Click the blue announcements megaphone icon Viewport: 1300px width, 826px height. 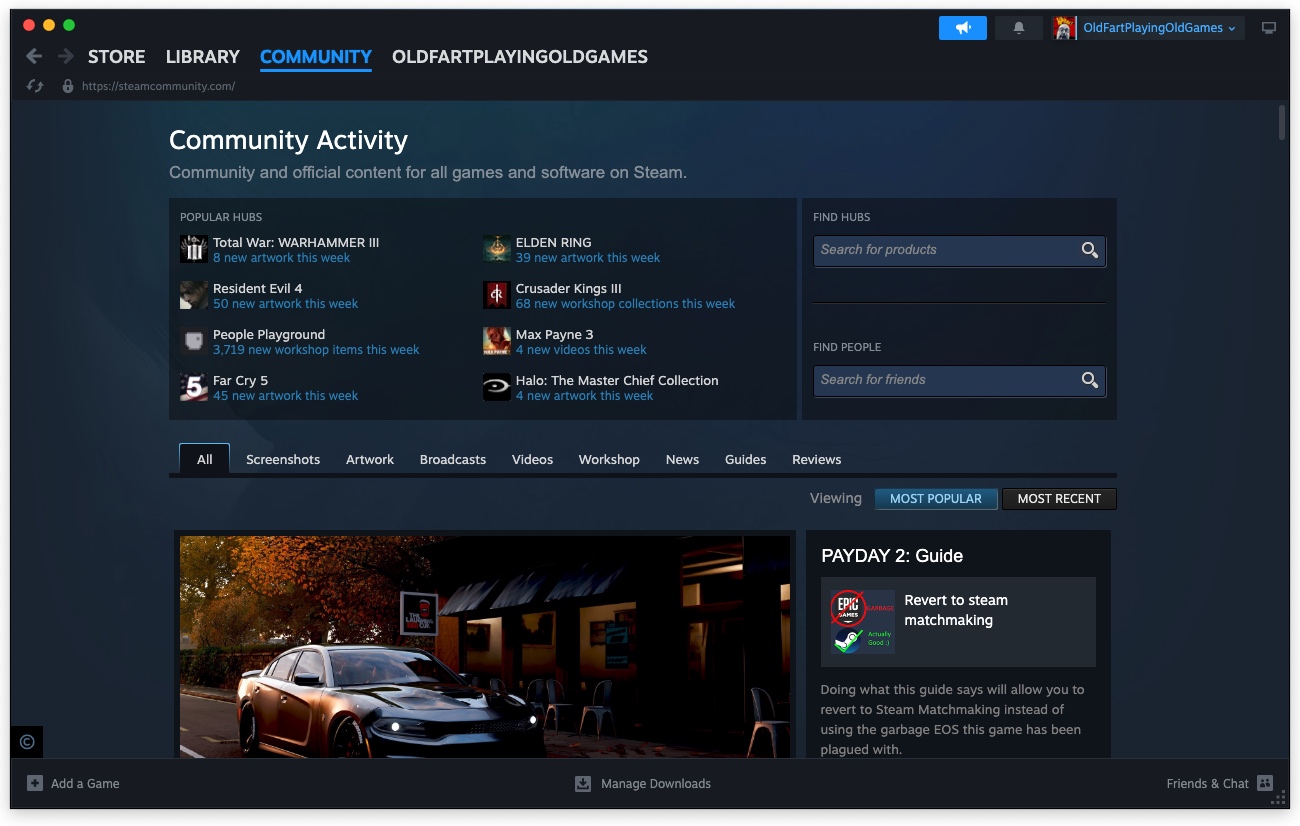click(962, 27)
